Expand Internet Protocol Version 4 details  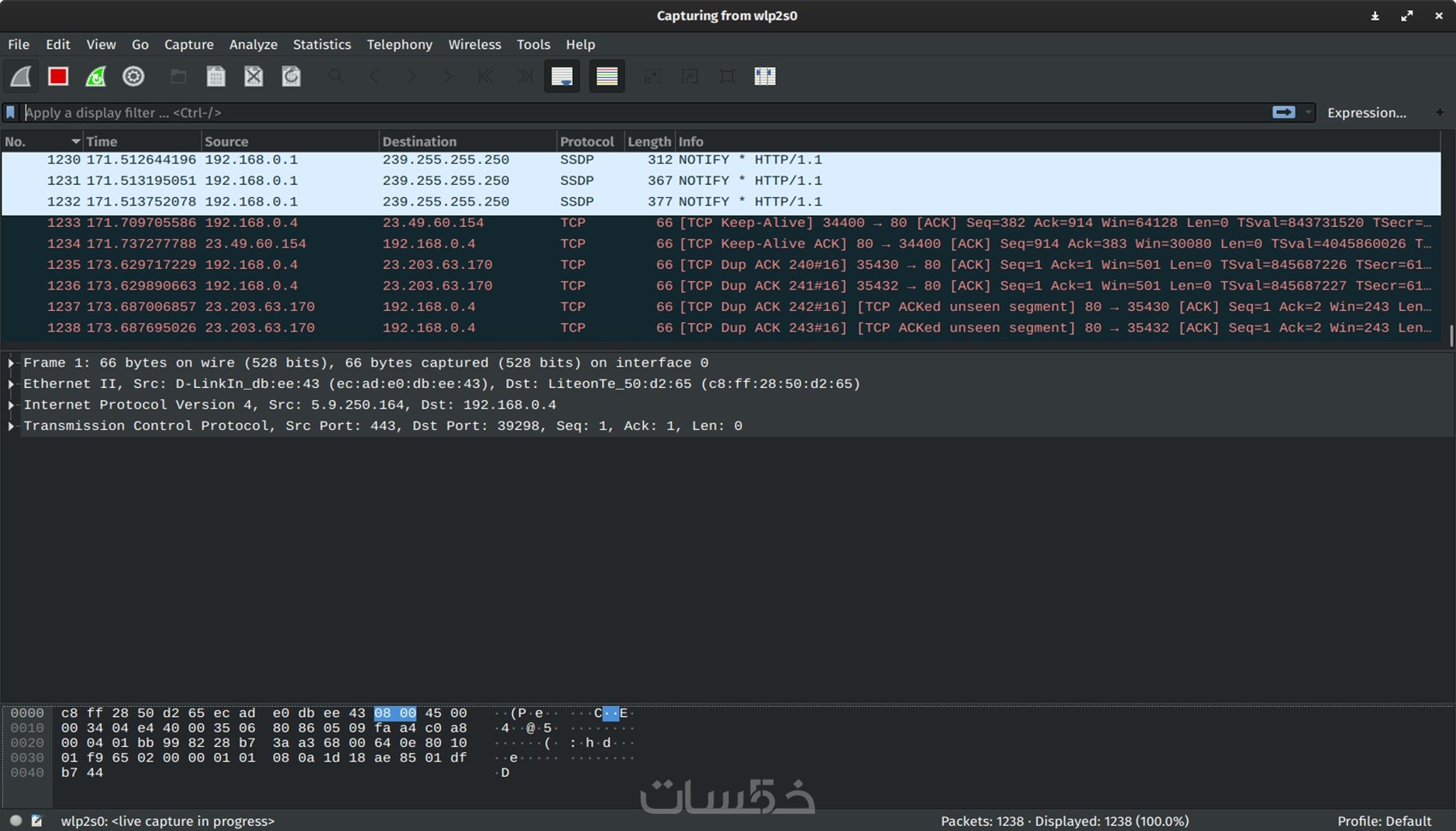coord(11,405)
